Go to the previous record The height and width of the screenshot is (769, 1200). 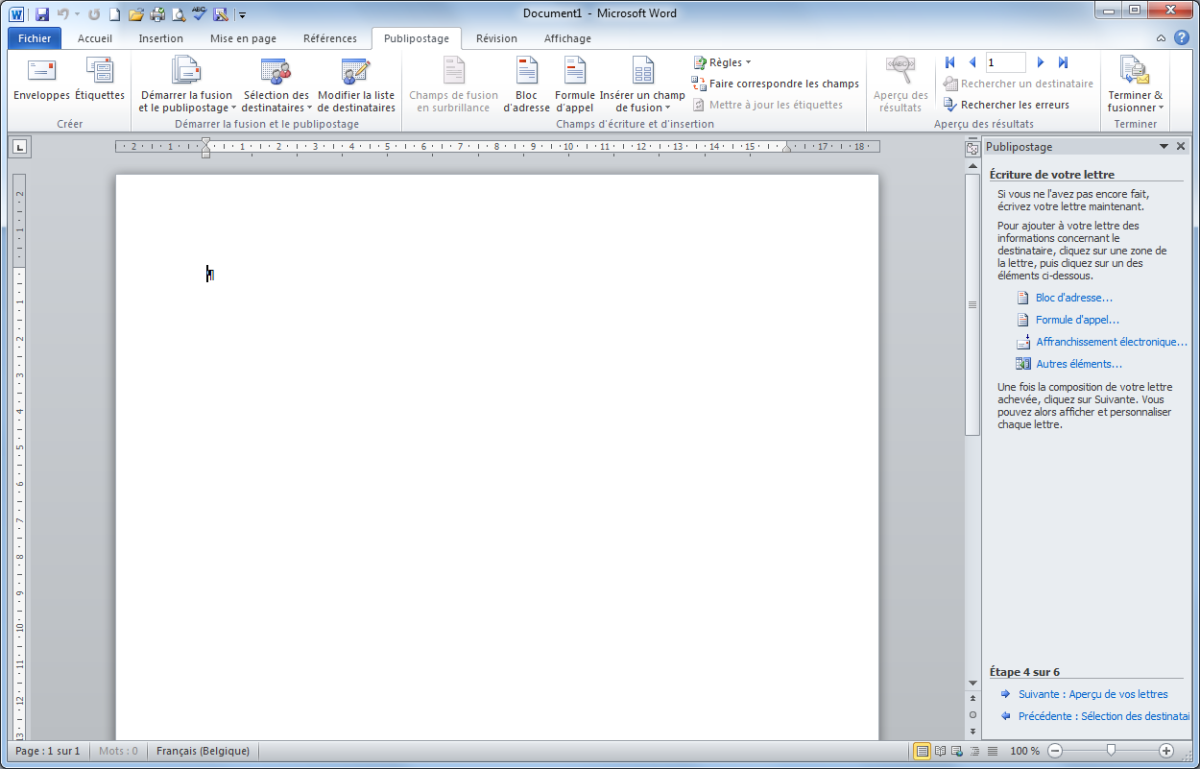[972, 62]
